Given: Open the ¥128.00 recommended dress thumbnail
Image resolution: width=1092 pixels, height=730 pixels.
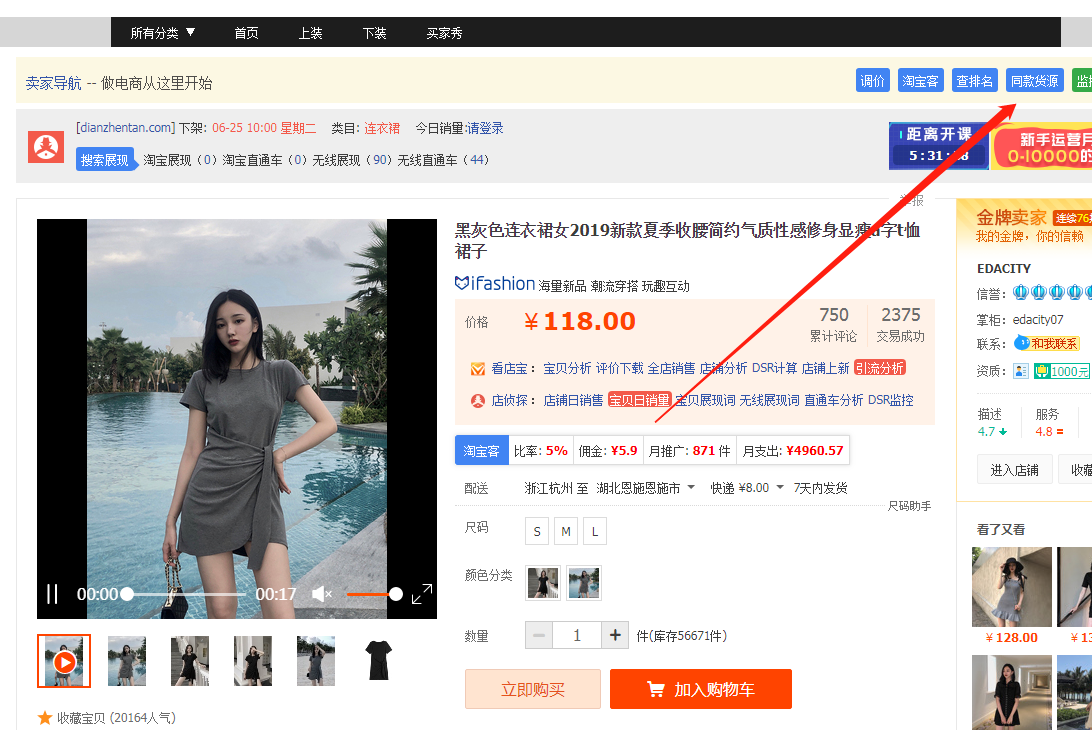Looking at the screenshot, I should (x=1012, y=587).
